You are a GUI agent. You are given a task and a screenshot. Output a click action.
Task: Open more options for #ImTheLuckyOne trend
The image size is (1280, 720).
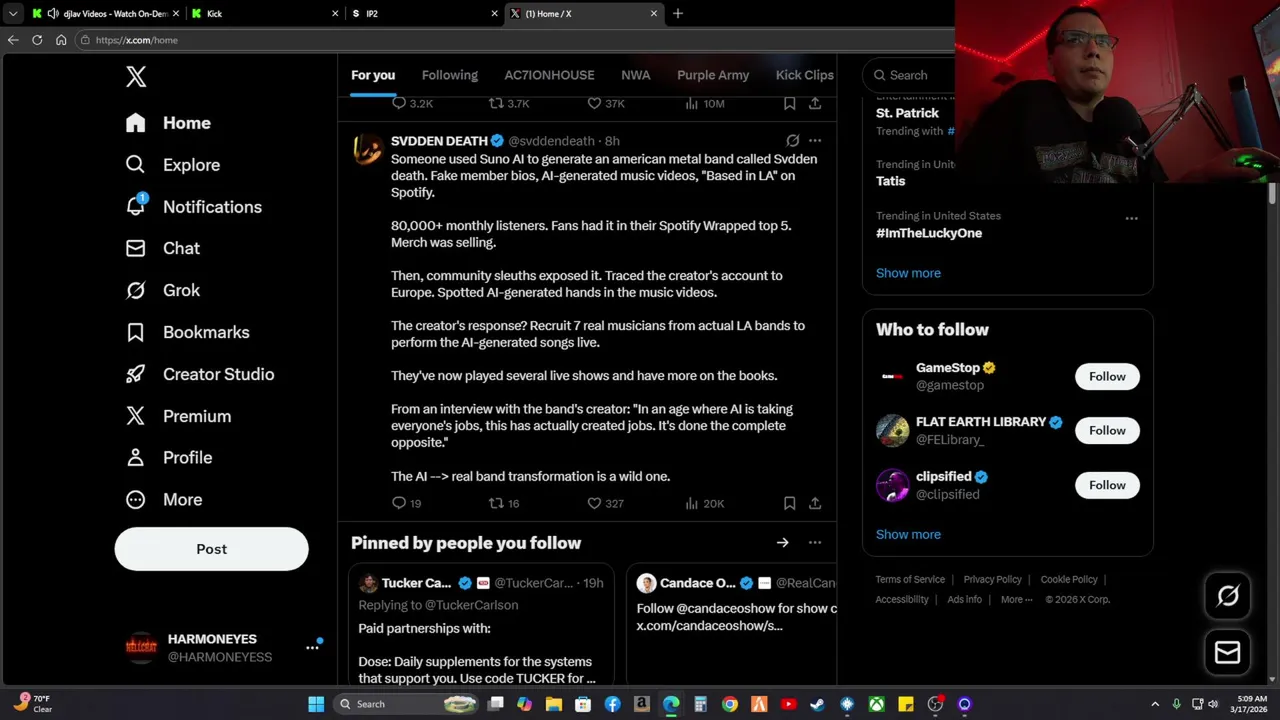point(1131,218)
